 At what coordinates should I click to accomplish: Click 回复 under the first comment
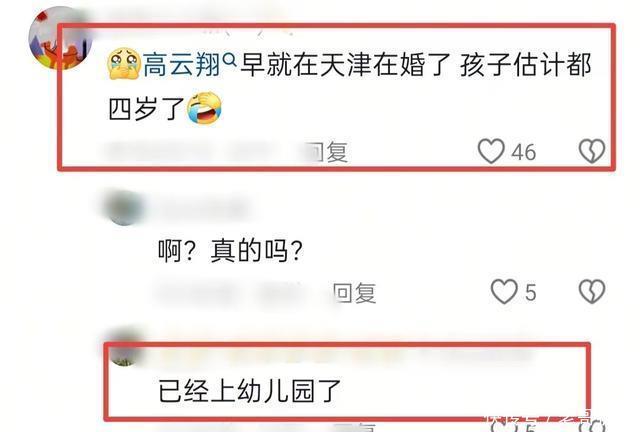(x=328, y=152)
